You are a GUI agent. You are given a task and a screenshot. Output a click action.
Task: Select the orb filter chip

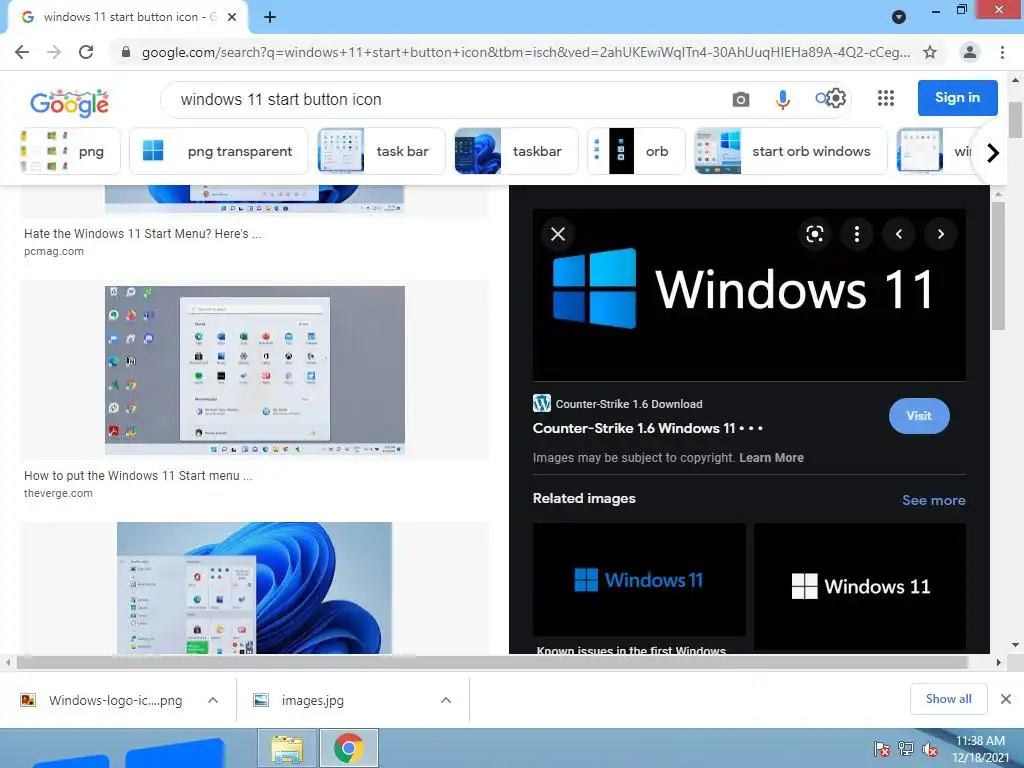click(636, 152)
